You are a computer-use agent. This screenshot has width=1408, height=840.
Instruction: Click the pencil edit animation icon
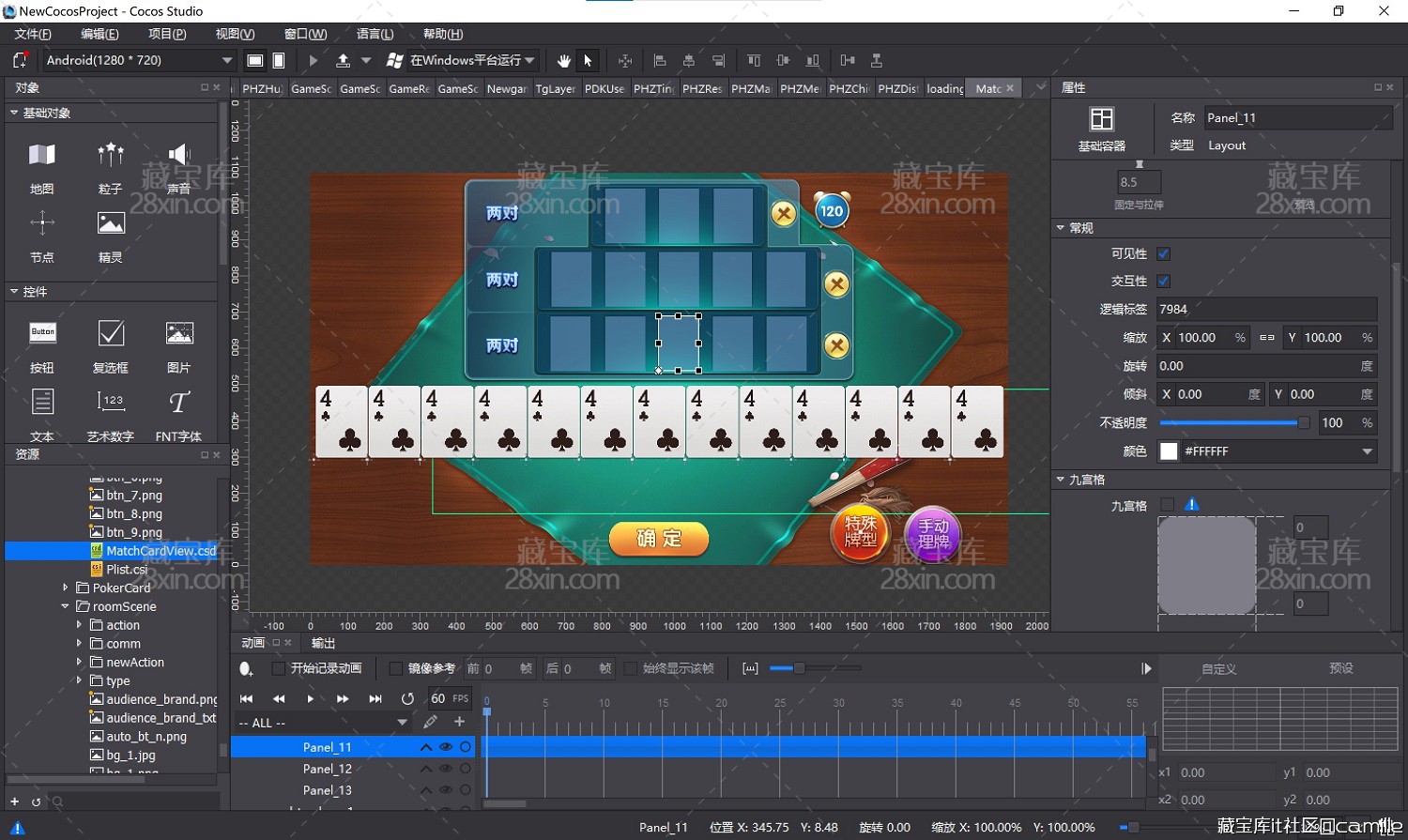pyautogui.click(x=430, y=722)
